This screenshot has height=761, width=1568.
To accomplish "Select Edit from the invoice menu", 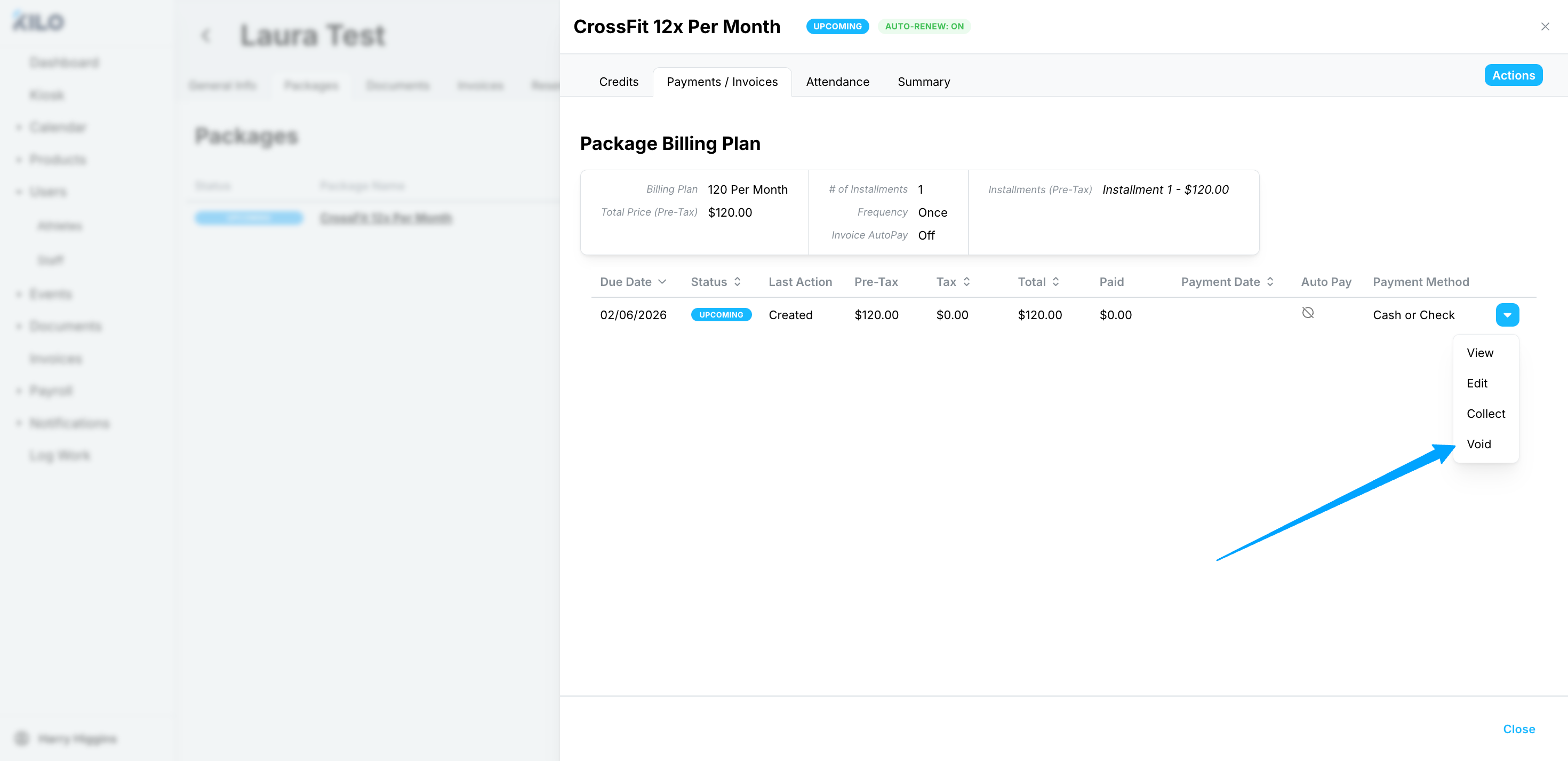I will (1477, 383).
